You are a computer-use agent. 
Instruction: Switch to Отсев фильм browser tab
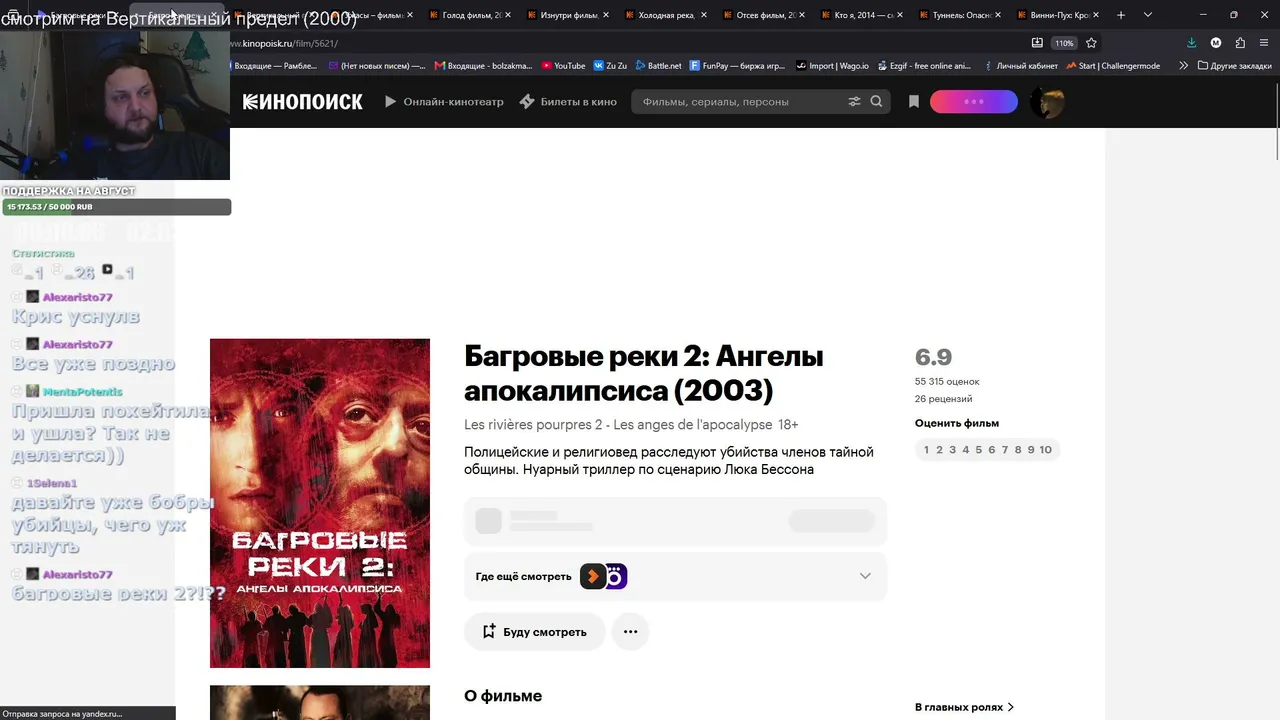(x=764, y=15)
